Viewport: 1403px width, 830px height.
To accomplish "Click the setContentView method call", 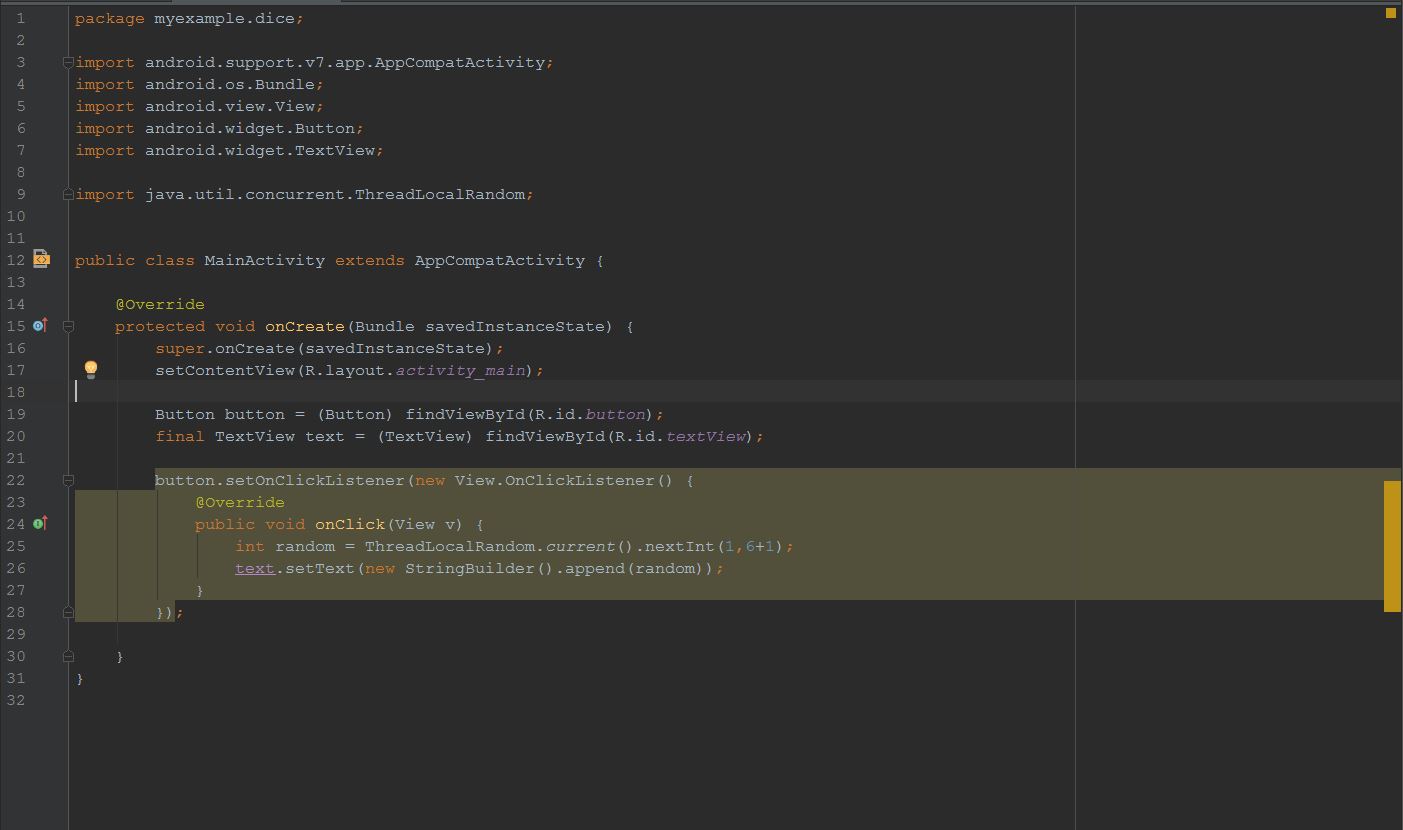I will pyautogui.click(x=225, y=370).
